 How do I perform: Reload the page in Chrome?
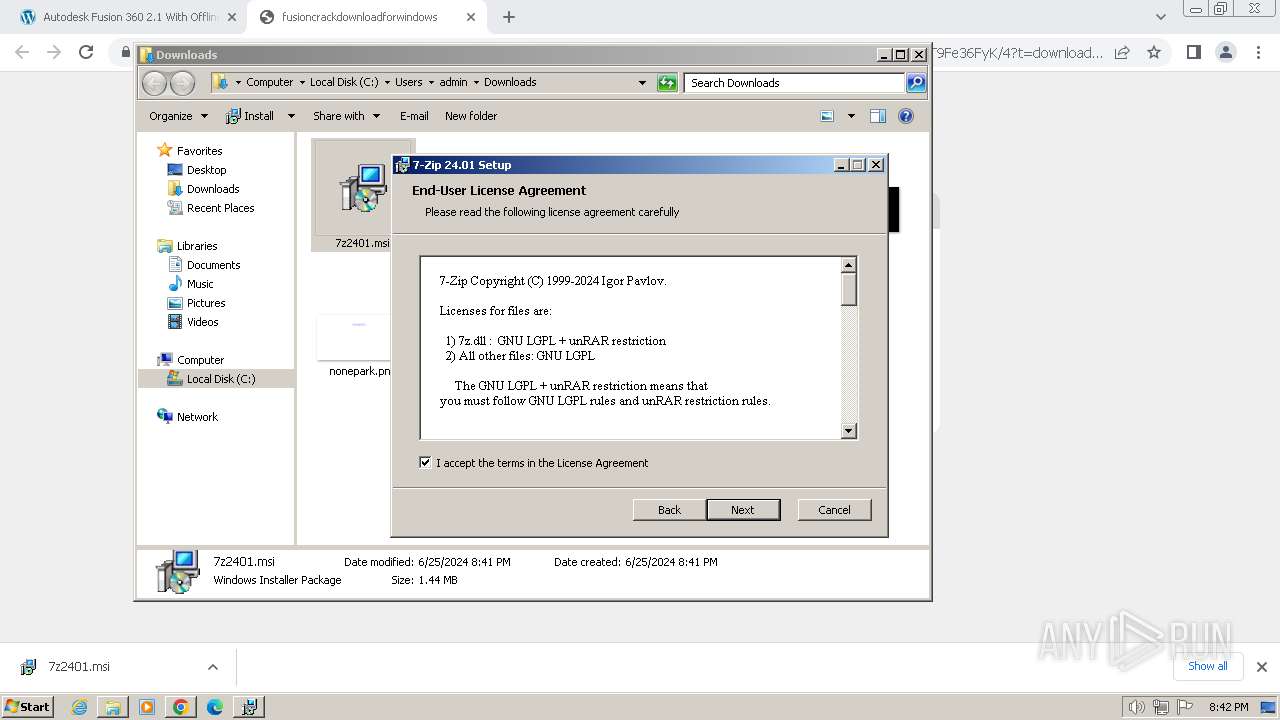pyautogui.click(x=86, y=52)
